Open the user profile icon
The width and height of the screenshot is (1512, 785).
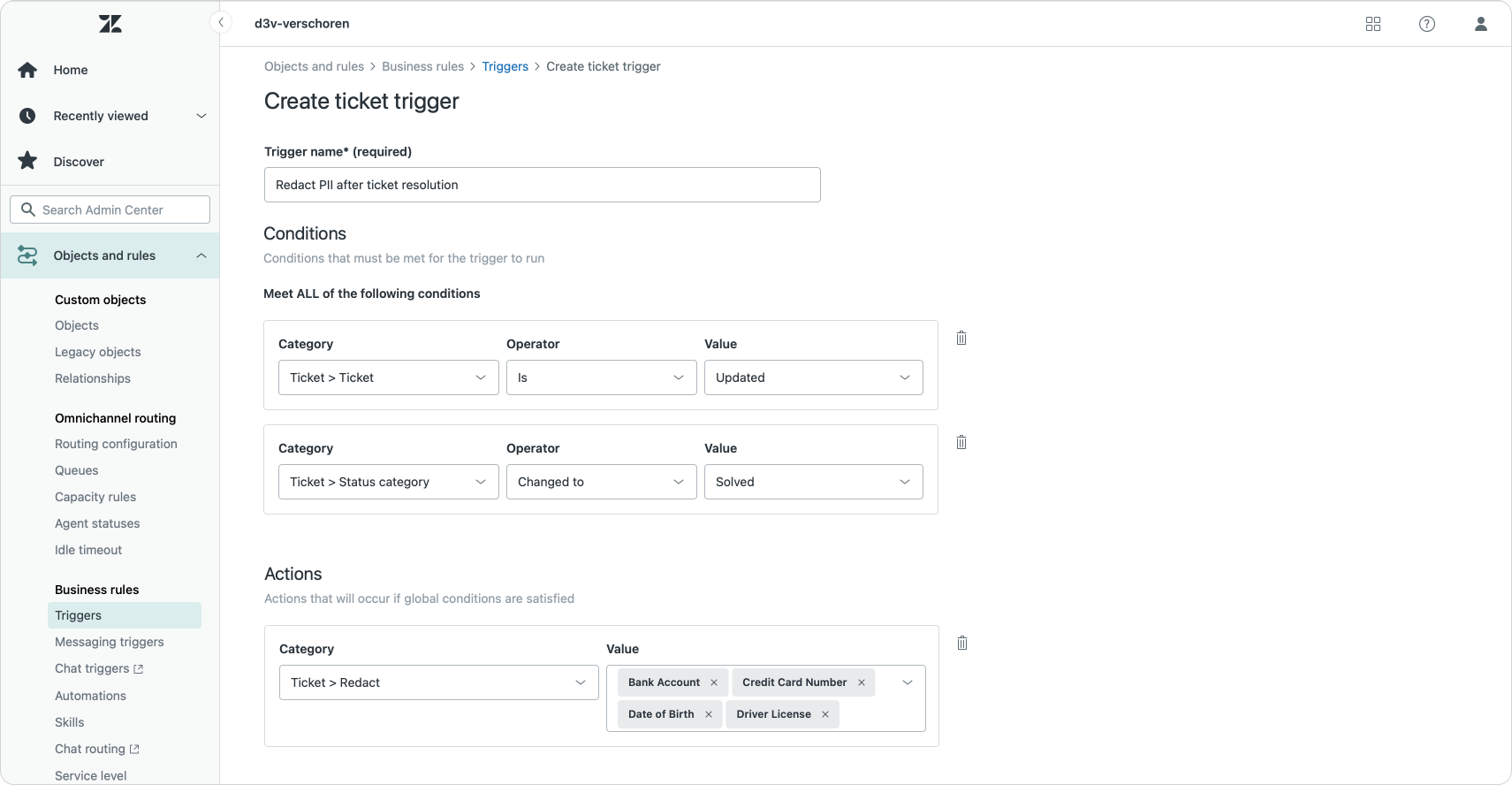pyautogui.click(x=1481, y=24)
